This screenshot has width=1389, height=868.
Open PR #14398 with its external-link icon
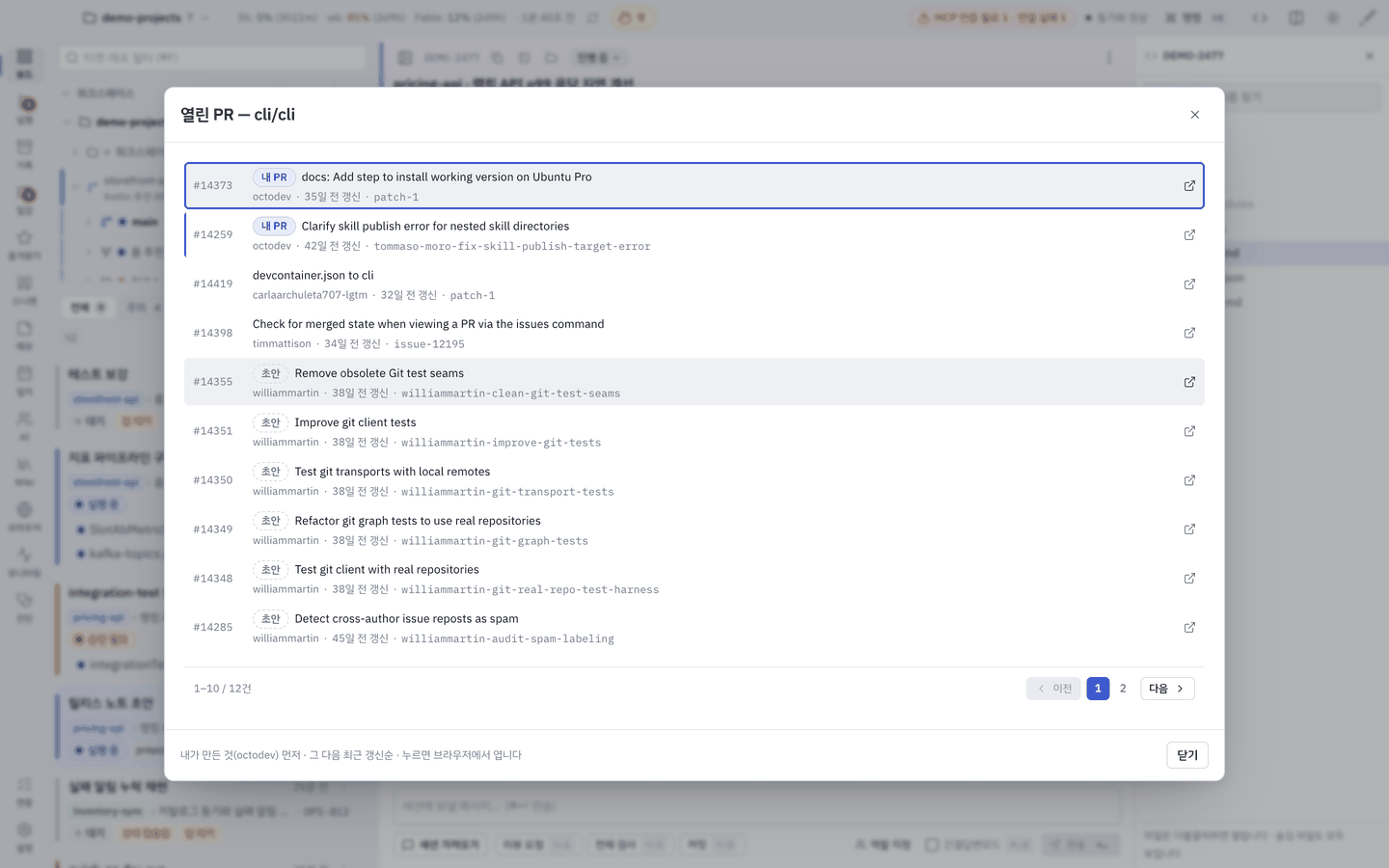1189,333
